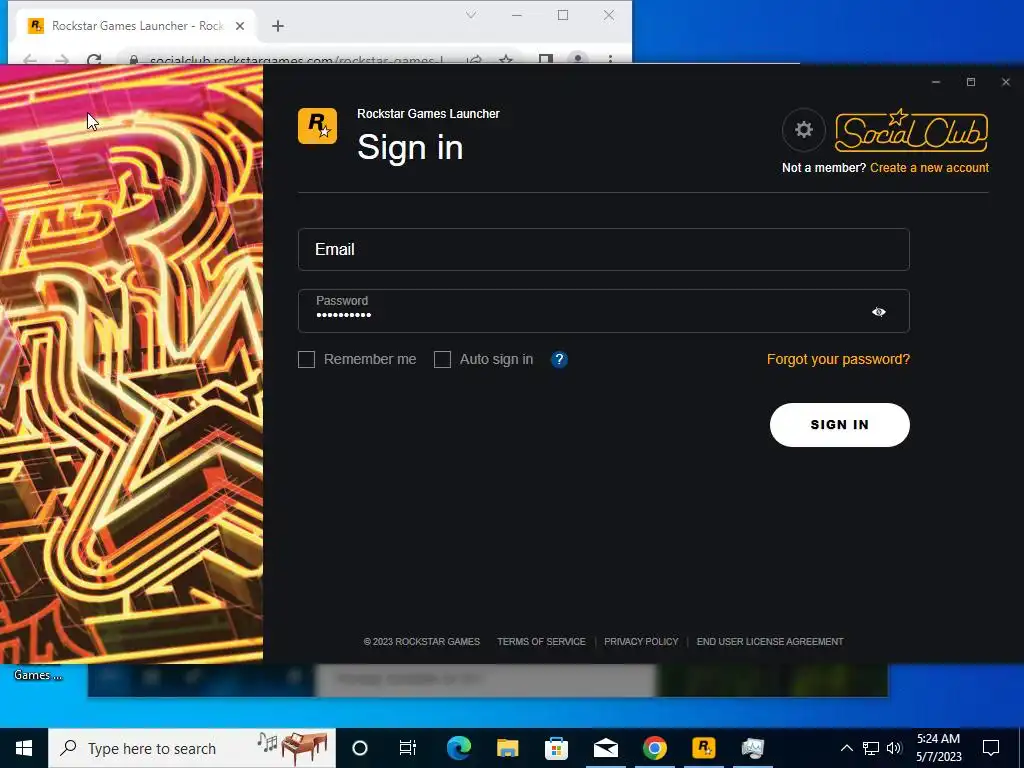Click the Social Club logo
1024x768 pixels.
[x=911, y=131]
